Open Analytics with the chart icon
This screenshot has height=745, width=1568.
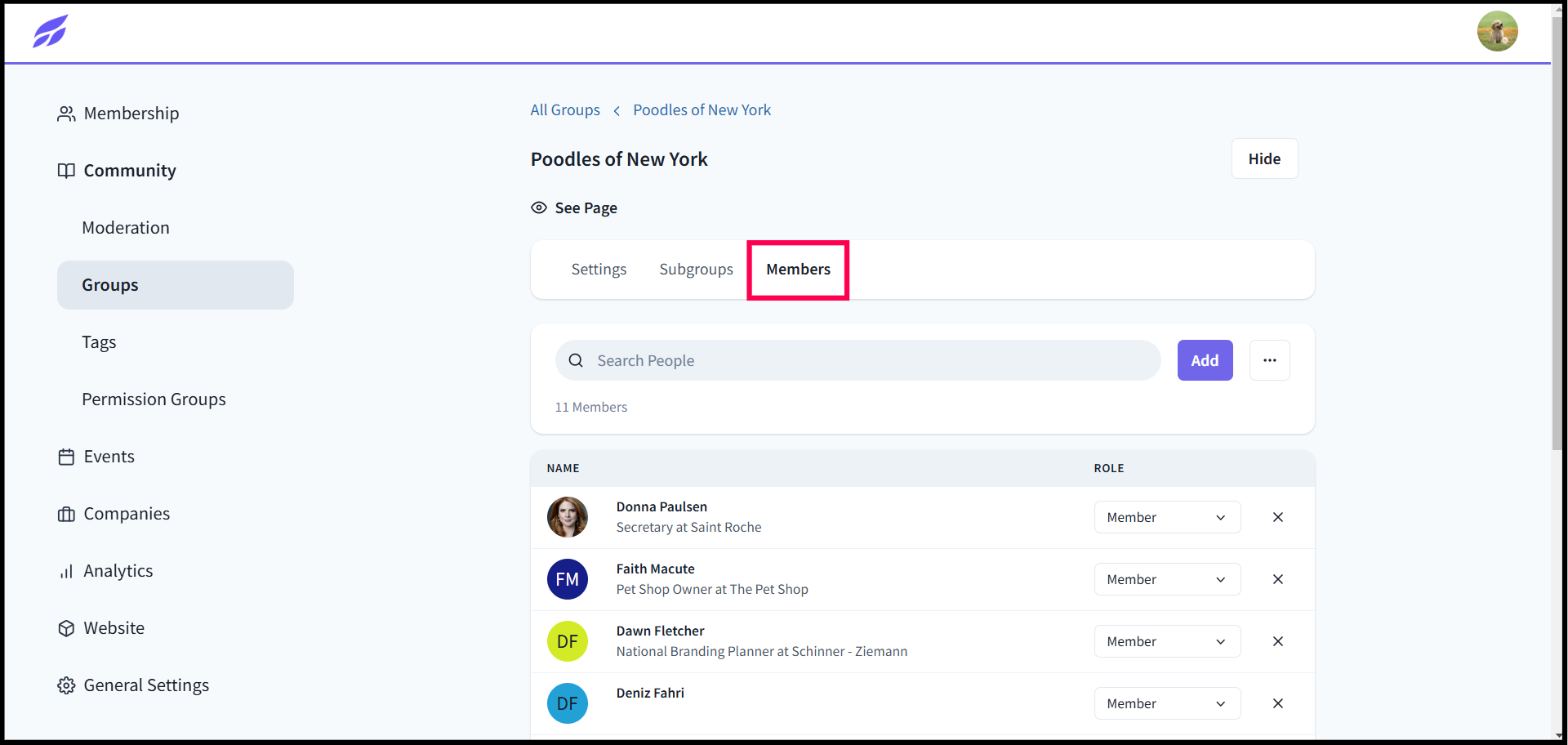[67, 571]
